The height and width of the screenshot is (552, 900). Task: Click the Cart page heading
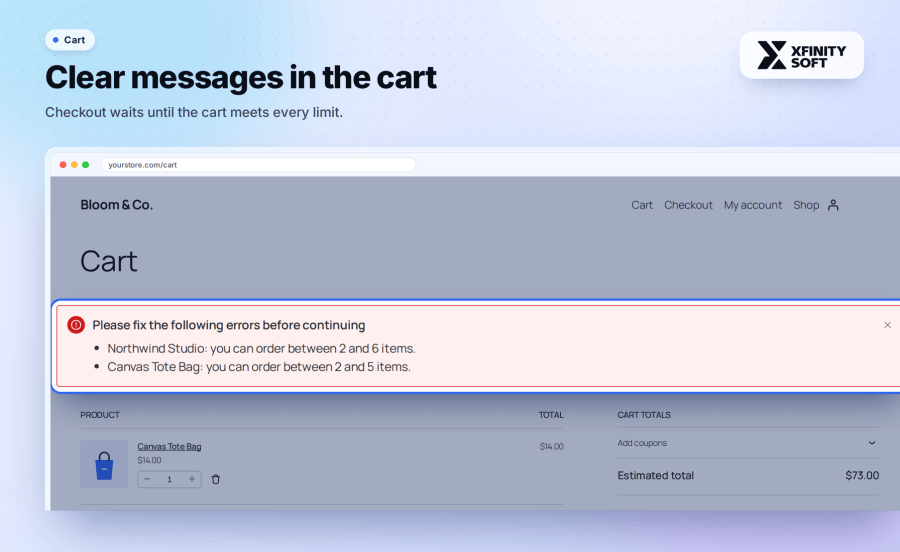click(108, 262)
